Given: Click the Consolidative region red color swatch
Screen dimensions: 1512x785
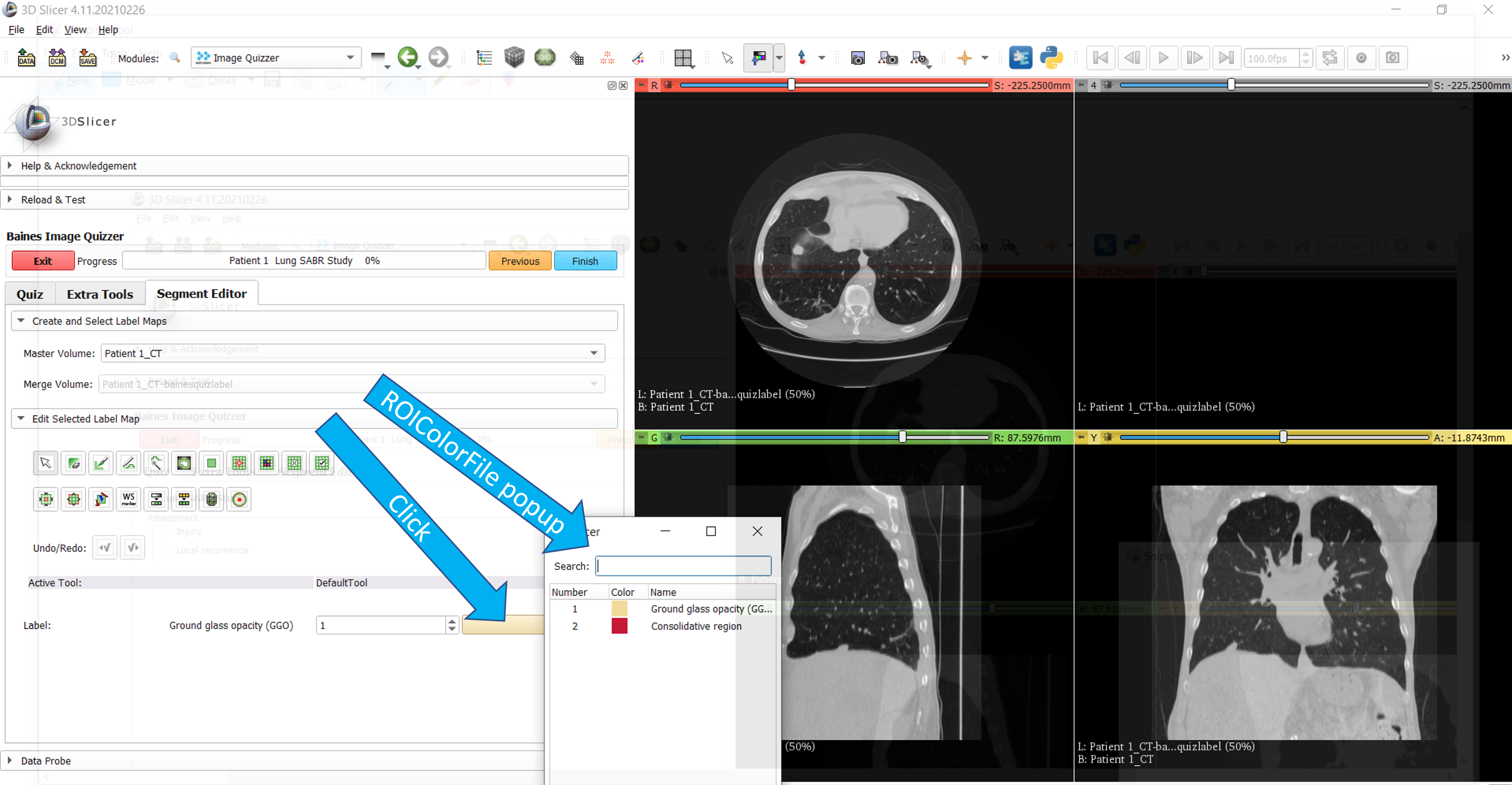Looking at the screenshot, I should coord(619,626).
